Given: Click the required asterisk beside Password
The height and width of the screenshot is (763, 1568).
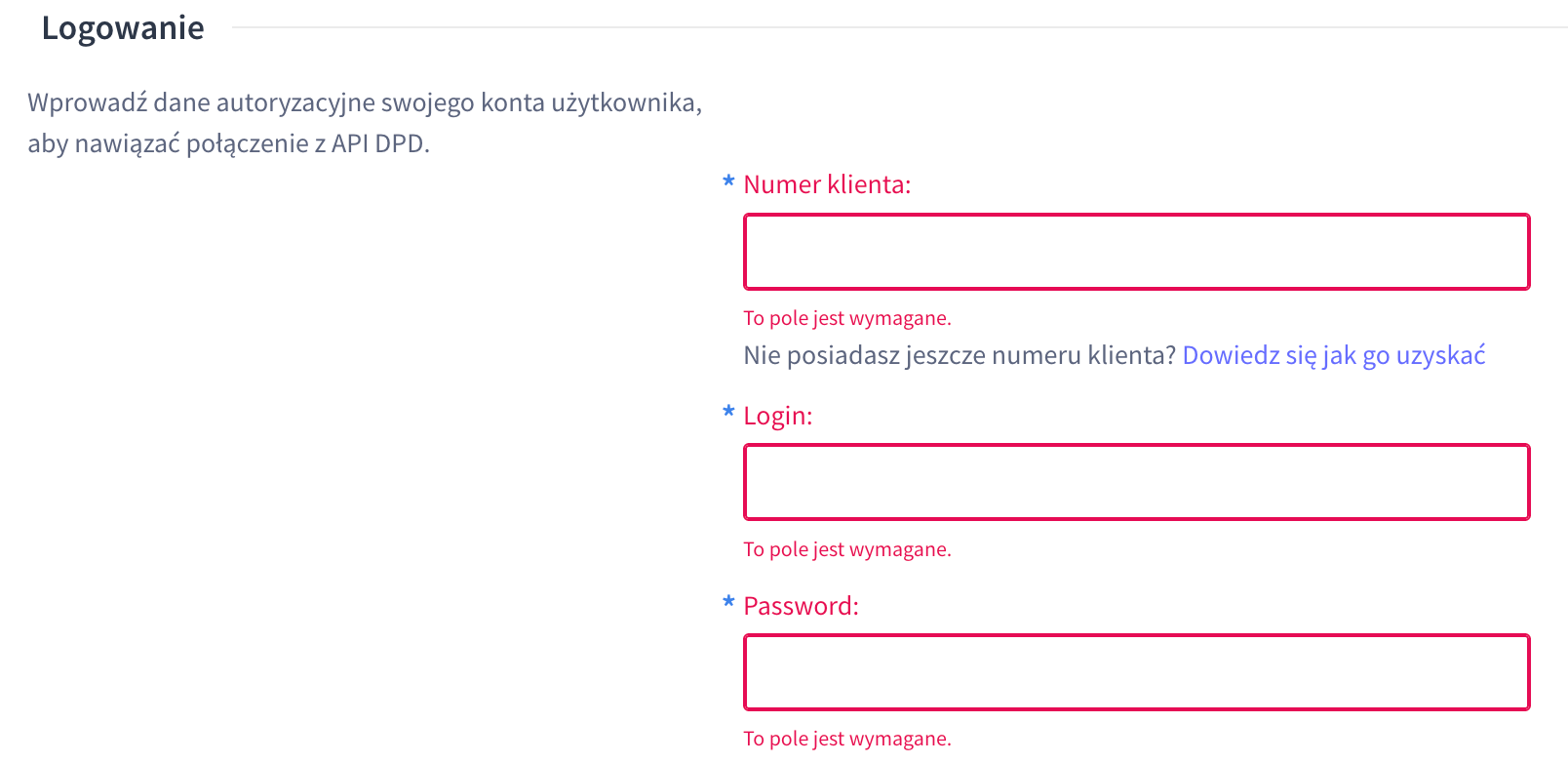Looking at the screenshot, I should 727,604.
